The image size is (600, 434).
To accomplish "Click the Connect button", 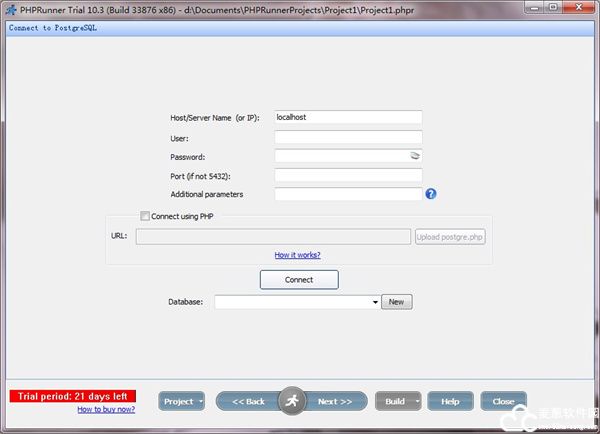I will click(x=299, y=280).
